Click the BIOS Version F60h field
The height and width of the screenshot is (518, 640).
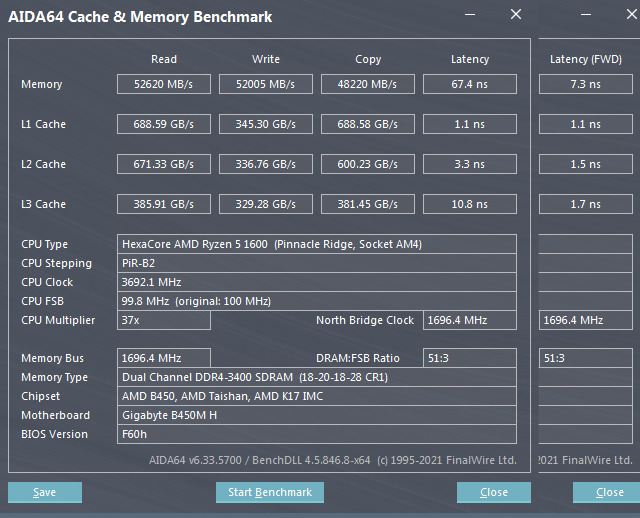coord(317,434)
